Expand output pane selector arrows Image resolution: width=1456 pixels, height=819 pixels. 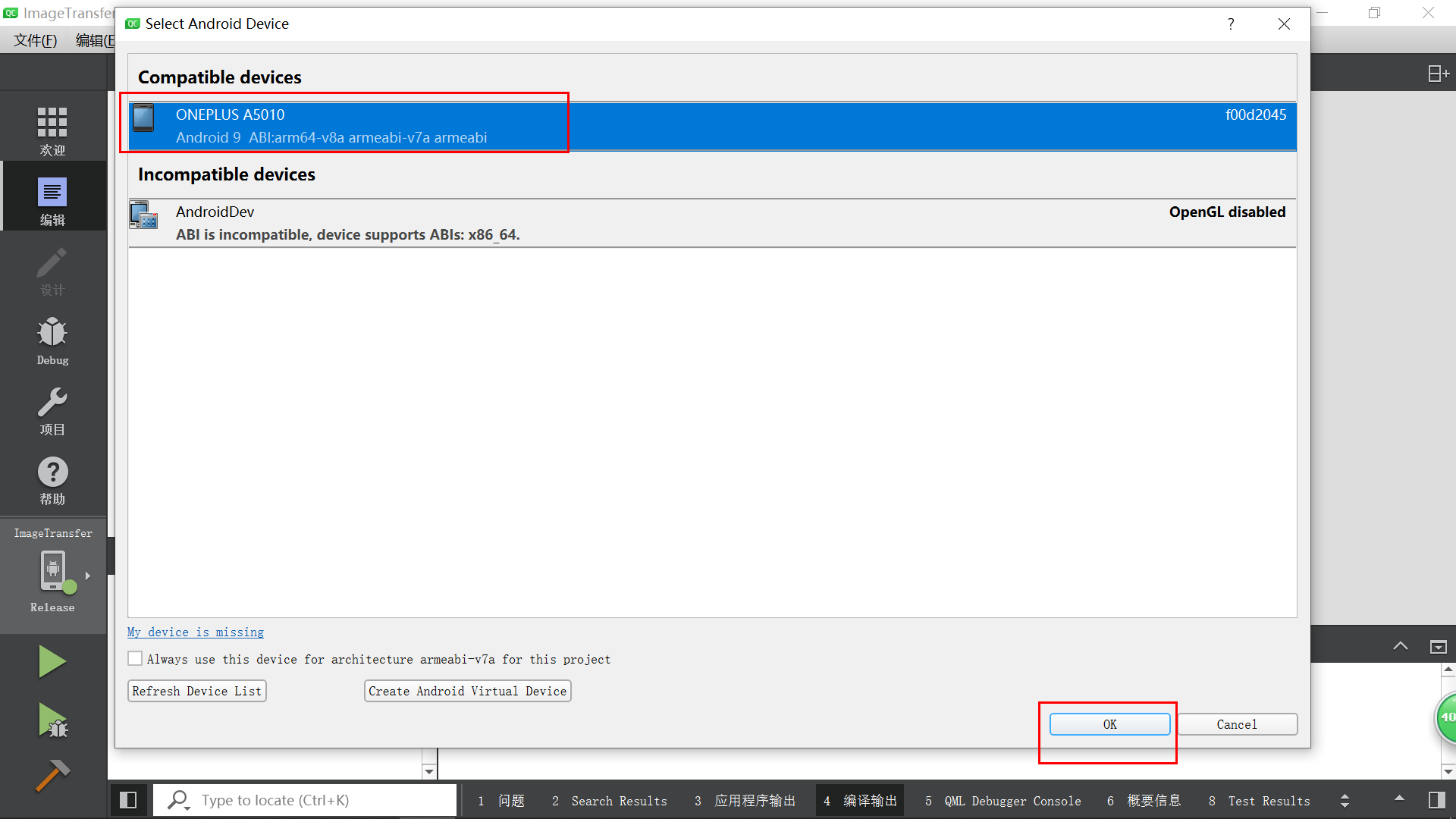tap(1345, 800)
